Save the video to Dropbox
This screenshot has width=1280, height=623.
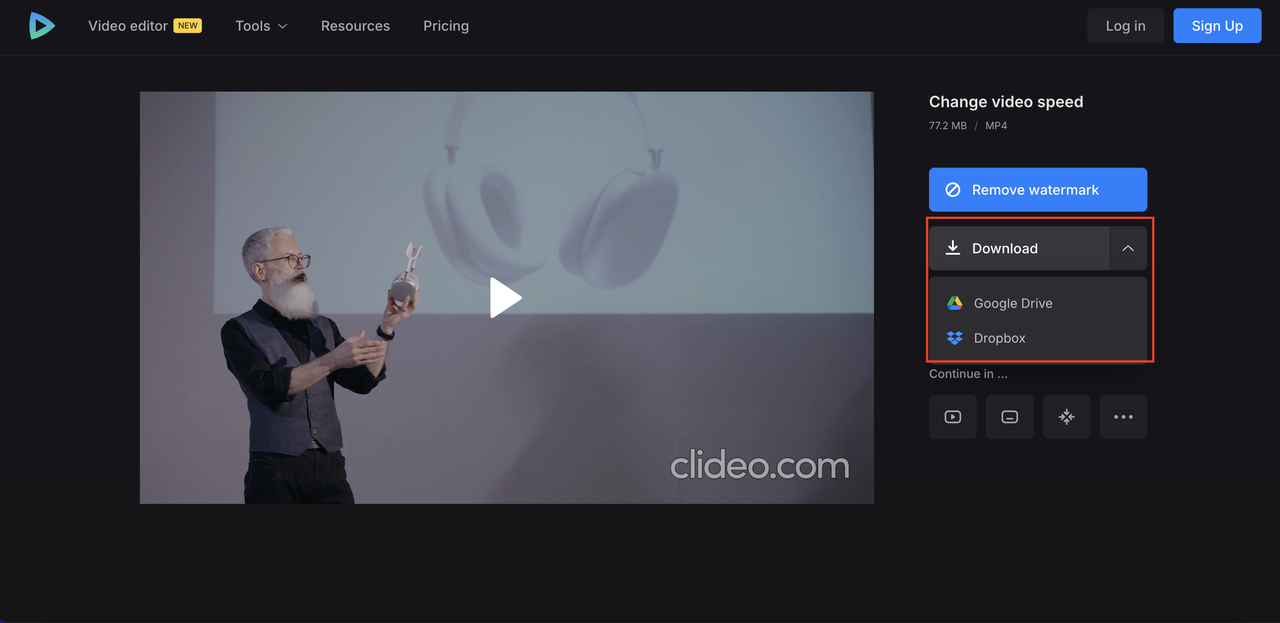coord(999,338)
